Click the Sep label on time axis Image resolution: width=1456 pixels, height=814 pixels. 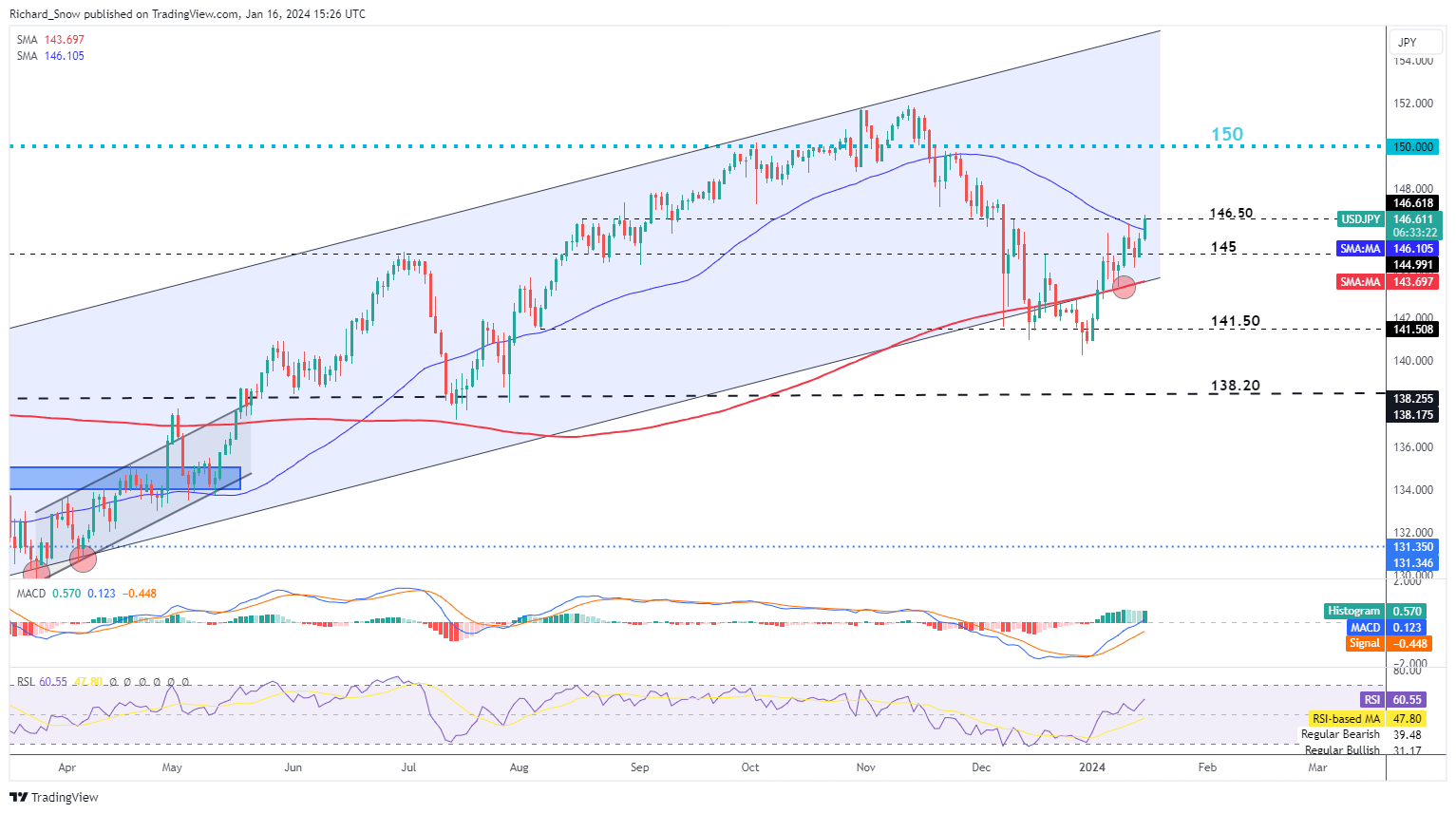pos(640,767)
